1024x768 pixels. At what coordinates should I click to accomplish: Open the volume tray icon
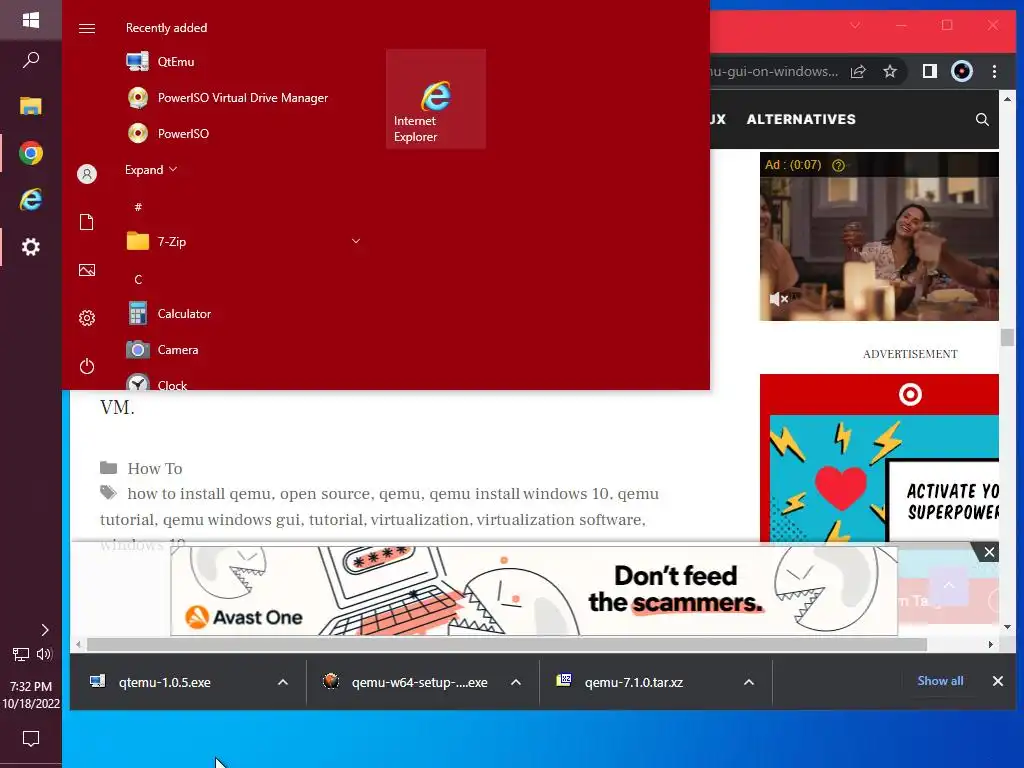point(44,654)
